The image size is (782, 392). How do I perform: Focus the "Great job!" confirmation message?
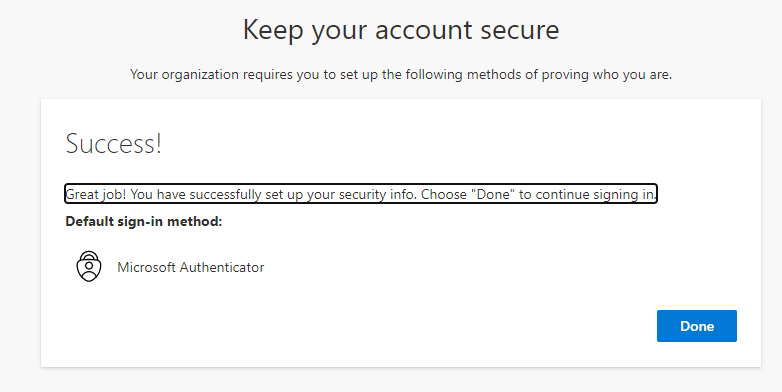(361, 194)
